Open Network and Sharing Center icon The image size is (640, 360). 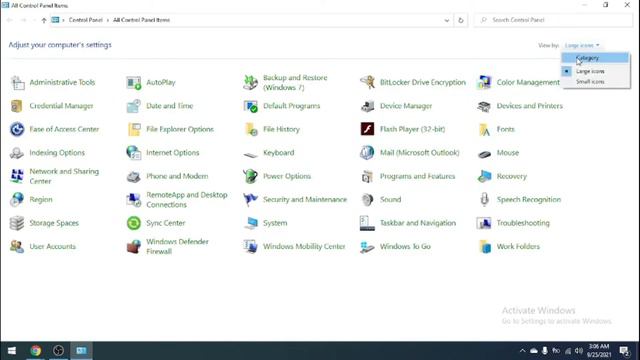coord(17,176)
